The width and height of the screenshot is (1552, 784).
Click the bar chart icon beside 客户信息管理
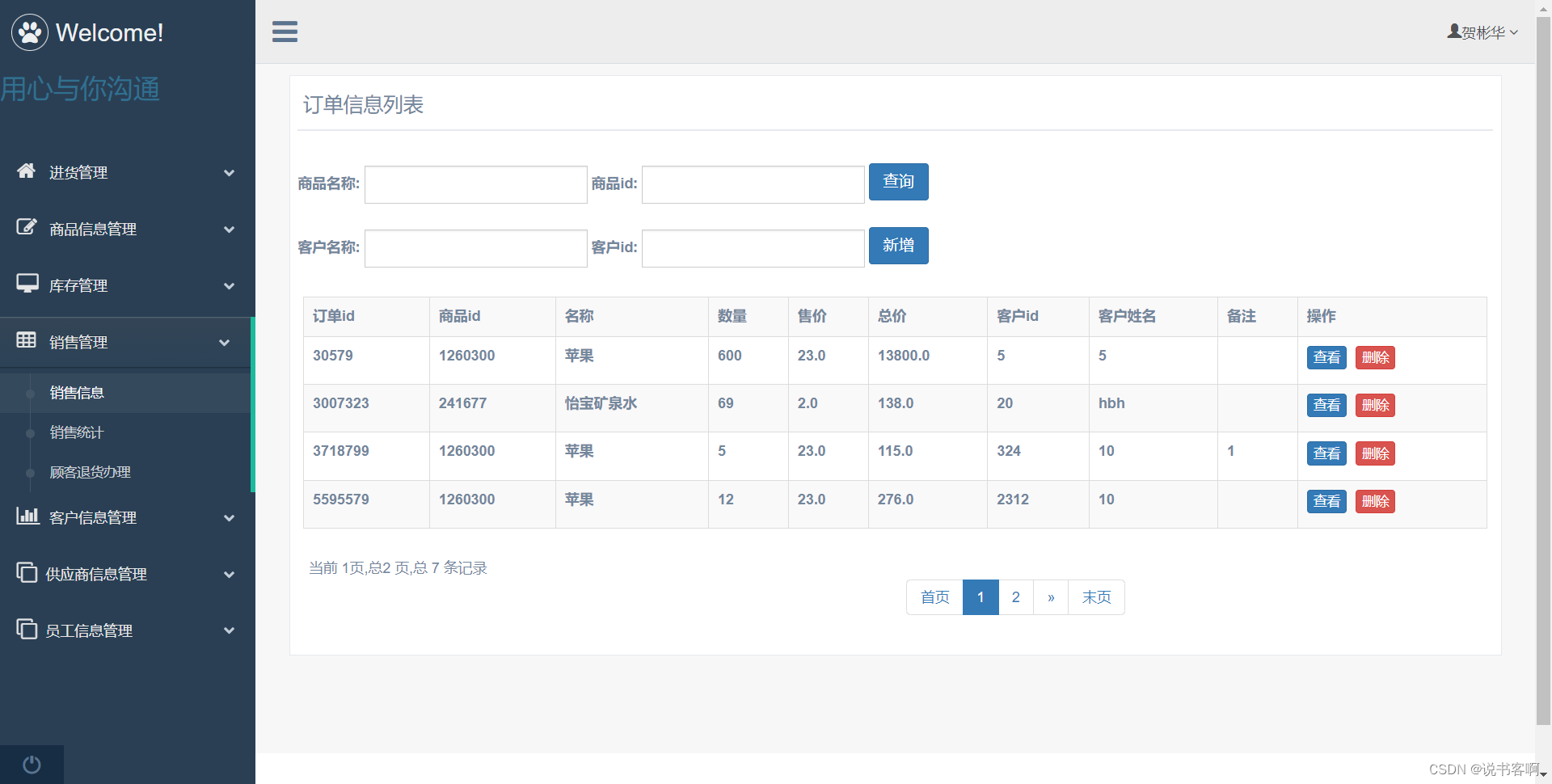point(27,516)
